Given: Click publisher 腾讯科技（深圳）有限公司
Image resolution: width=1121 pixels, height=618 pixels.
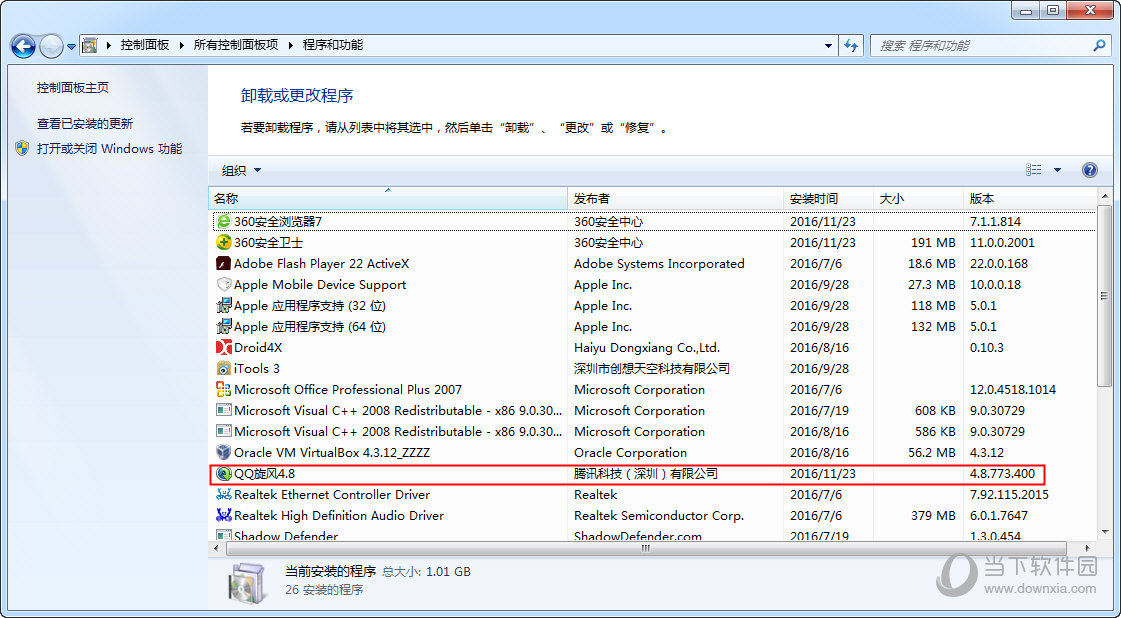Looking at the screenshot, I should pyautogui.click(x=646, y=474).
